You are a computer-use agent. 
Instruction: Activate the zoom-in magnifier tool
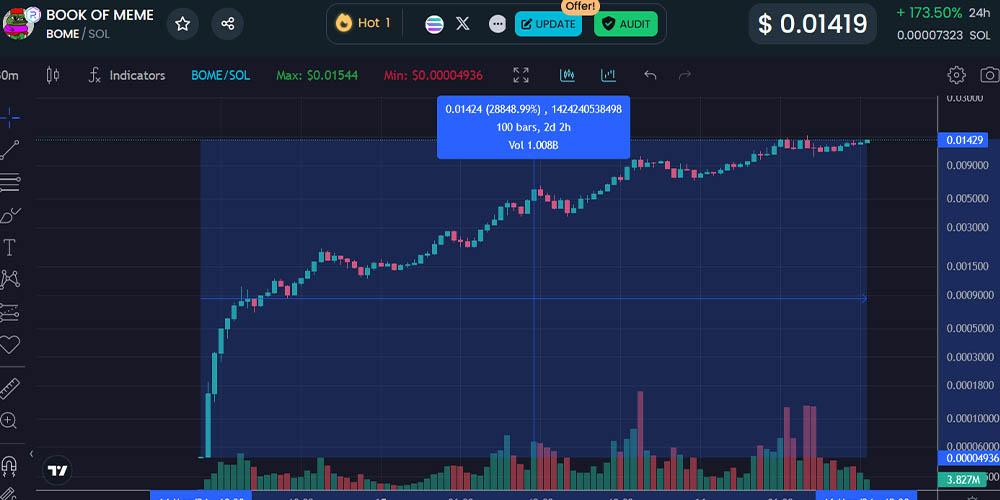point(9,421)
